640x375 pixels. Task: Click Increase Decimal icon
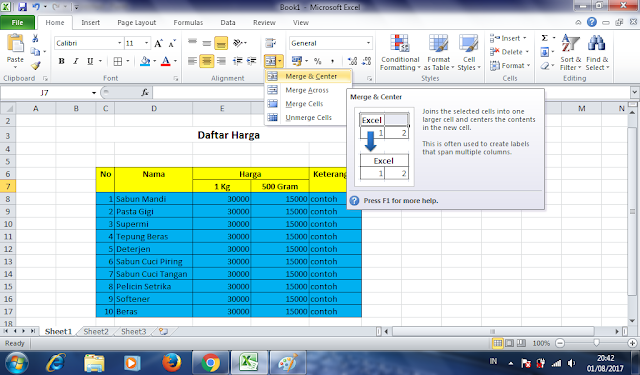[x=352, y=61]
